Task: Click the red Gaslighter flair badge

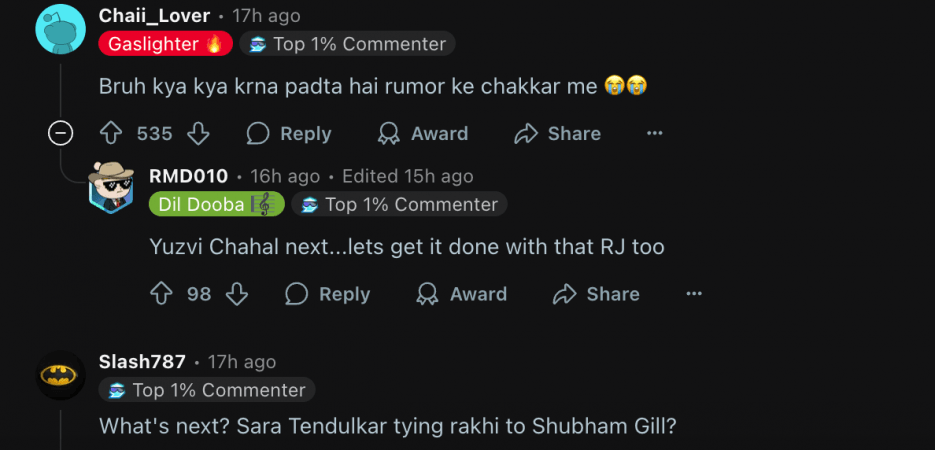Action: pos(165,44)
